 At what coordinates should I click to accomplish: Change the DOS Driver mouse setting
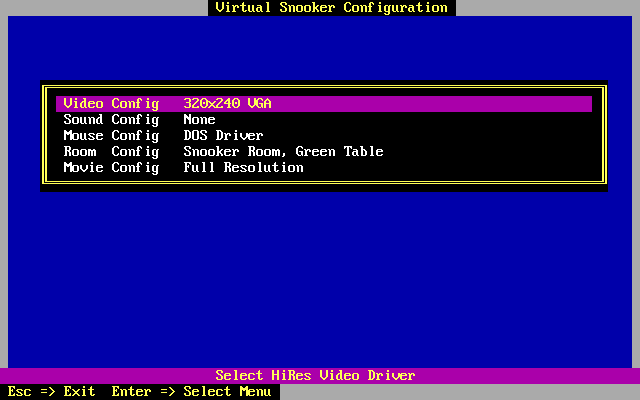point(223,136)
